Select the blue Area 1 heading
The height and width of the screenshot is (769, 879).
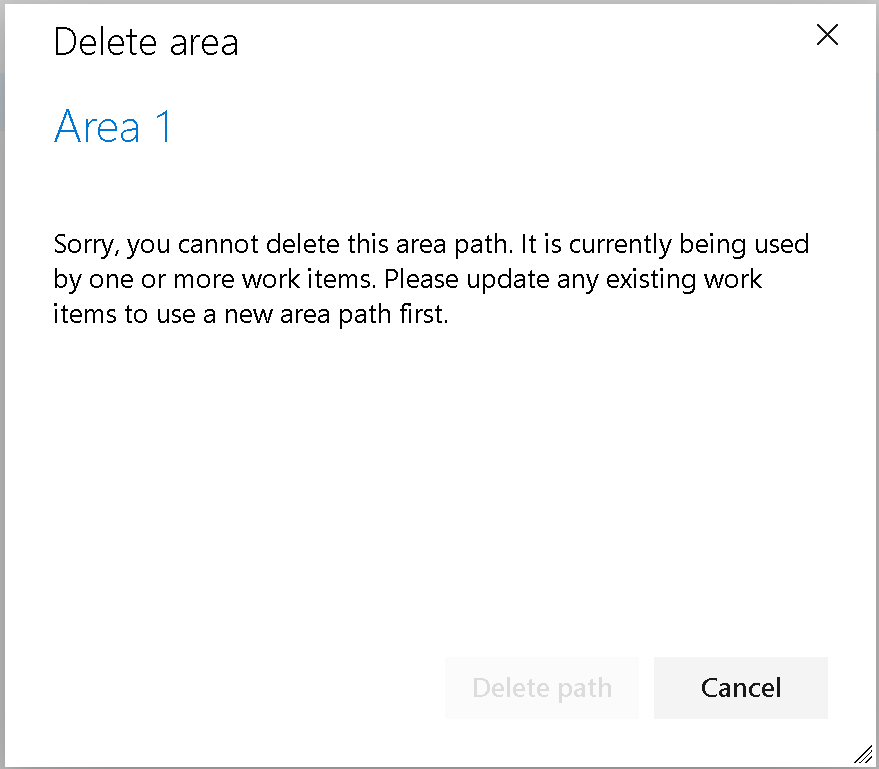(x=112, y=127)
